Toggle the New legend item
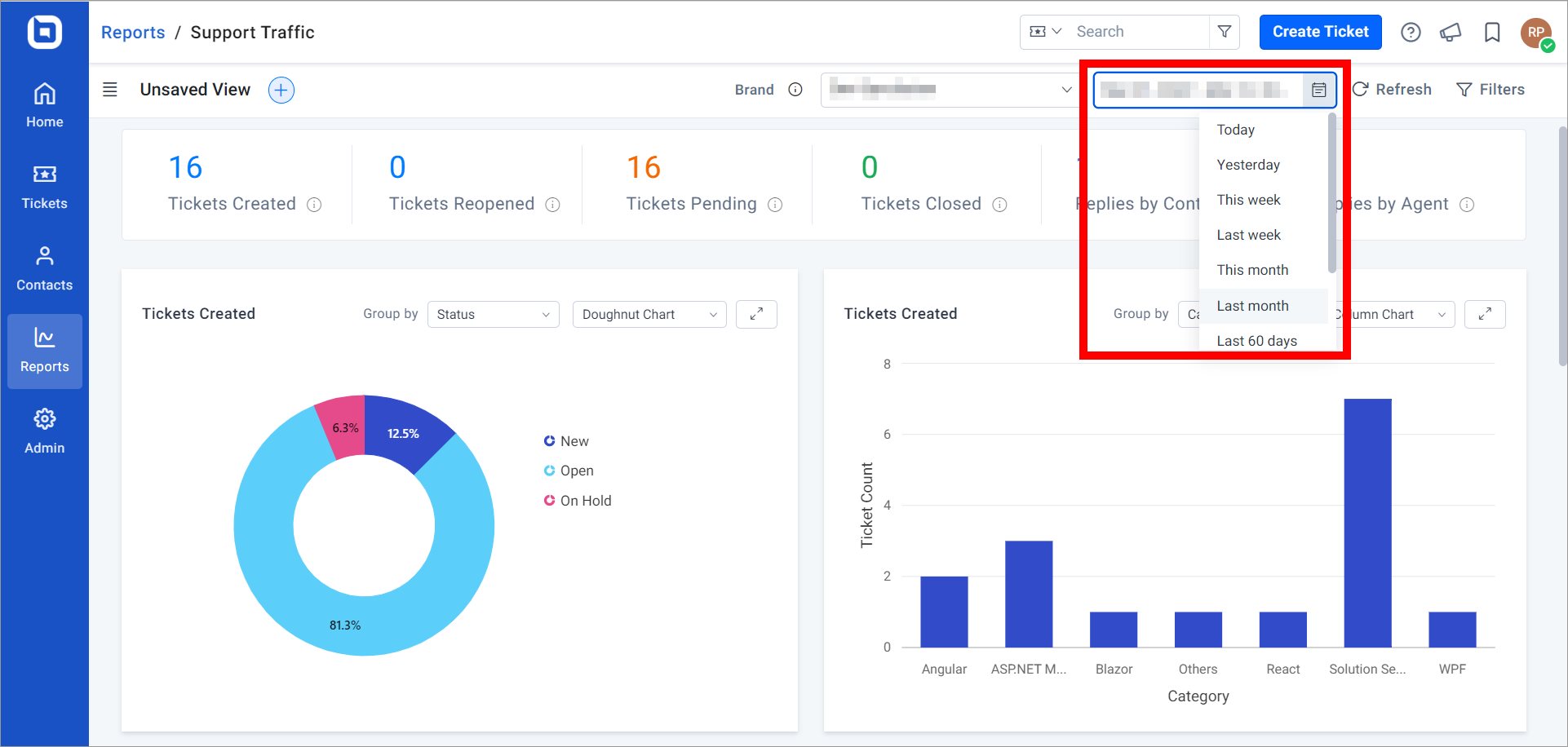Screen dimensions: 1568x747 tap(566, 441)
